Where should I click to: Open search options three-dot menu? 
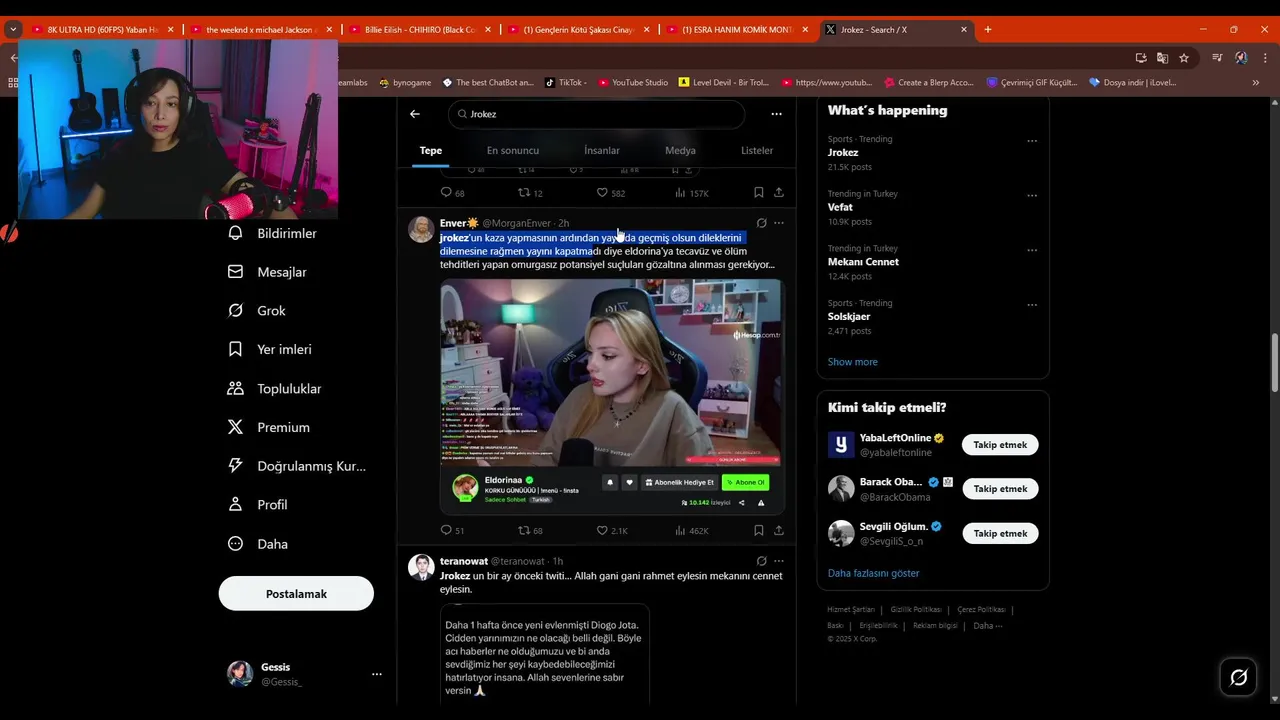pyautogui.click(x=776, y=114)
